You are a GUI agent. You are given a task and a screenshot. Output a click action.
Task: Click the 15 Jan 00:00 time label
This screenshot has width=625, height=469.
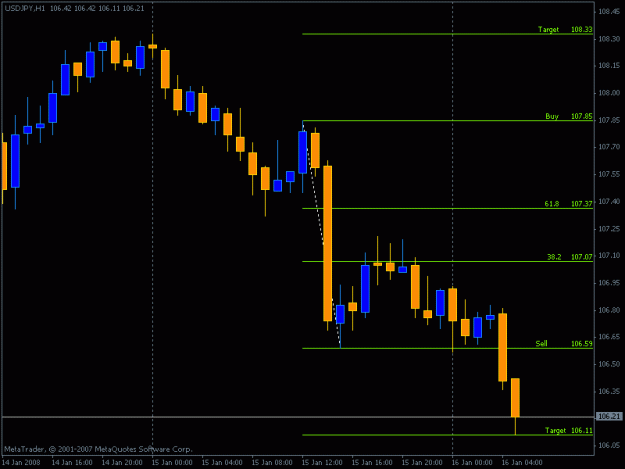(172, 463)
